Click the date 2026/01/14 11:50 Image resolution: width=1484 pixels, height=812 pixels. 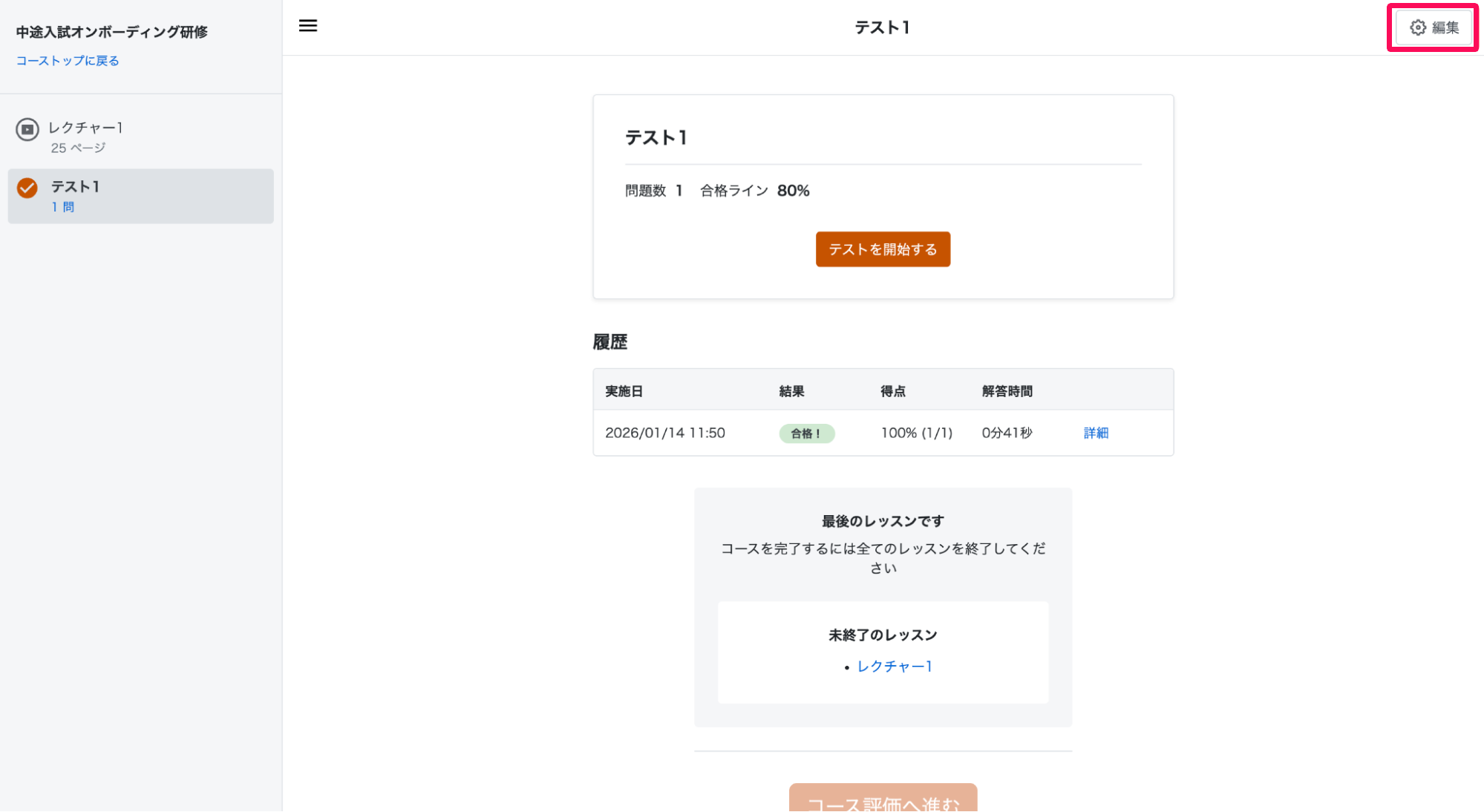coord(664,433)
